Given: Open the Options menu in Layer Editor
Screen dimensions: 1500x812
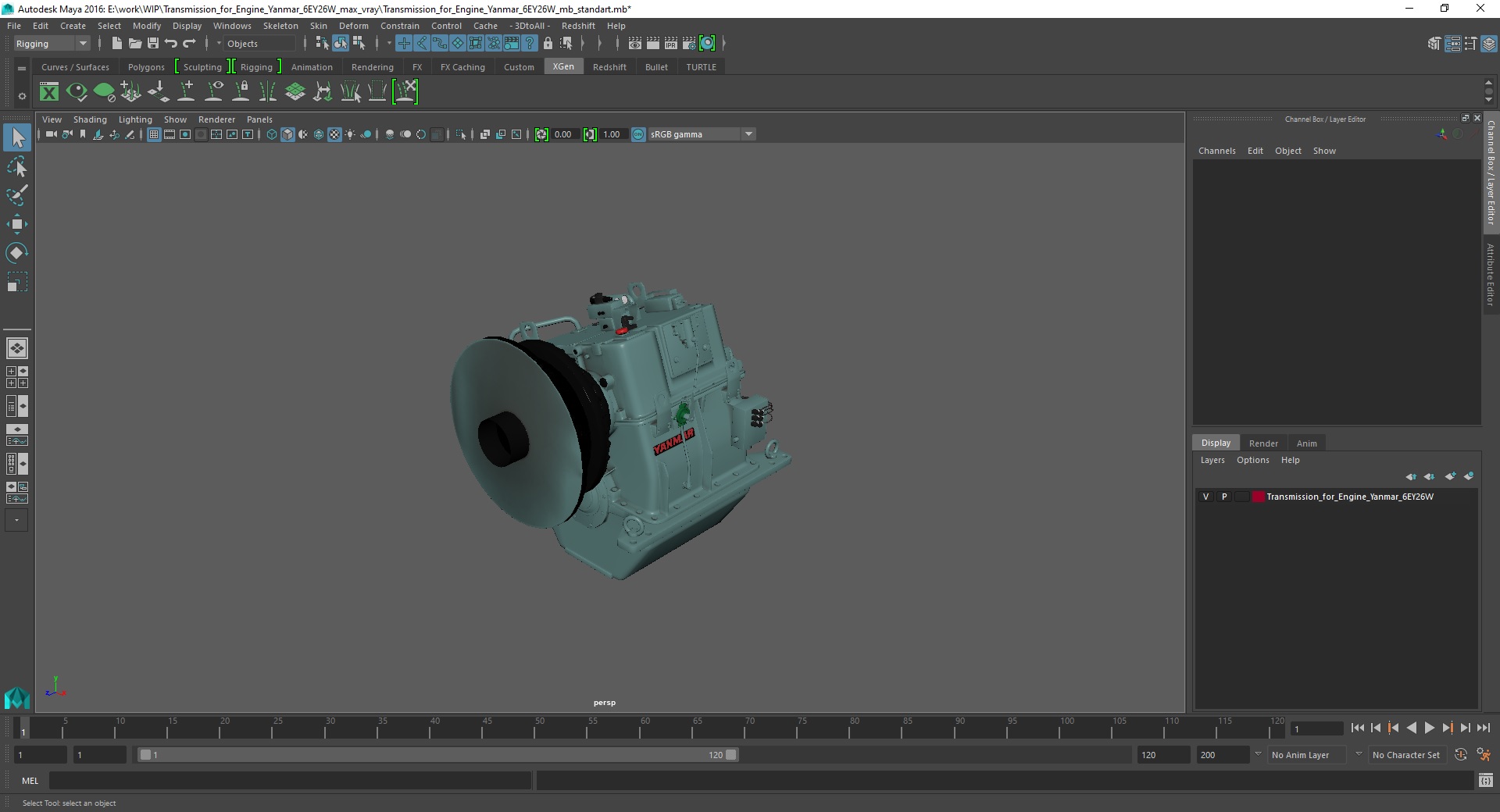Looking at the screenshot, I should tap(1252, 460).
